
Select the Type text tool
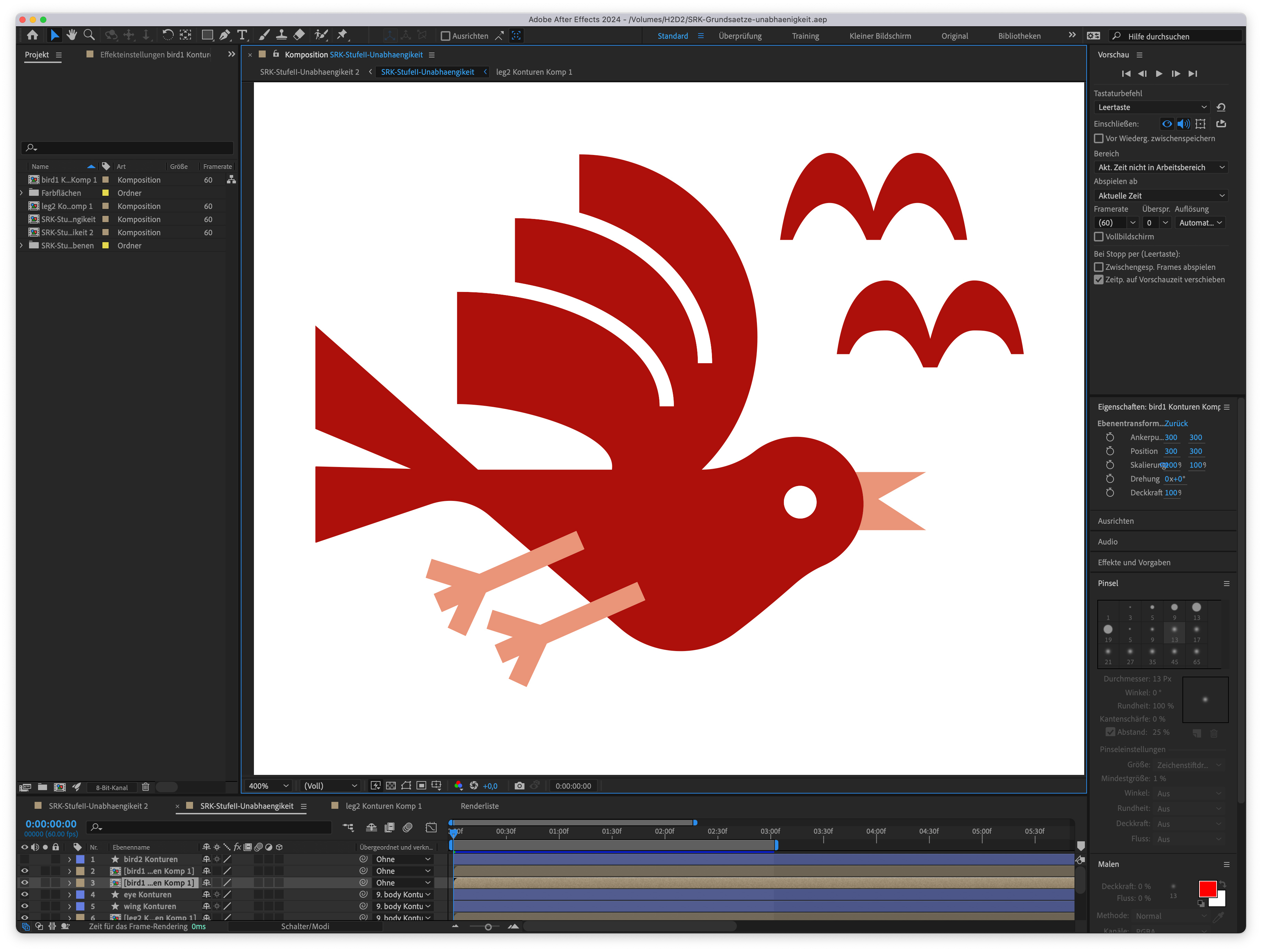(x=242, y=35)
